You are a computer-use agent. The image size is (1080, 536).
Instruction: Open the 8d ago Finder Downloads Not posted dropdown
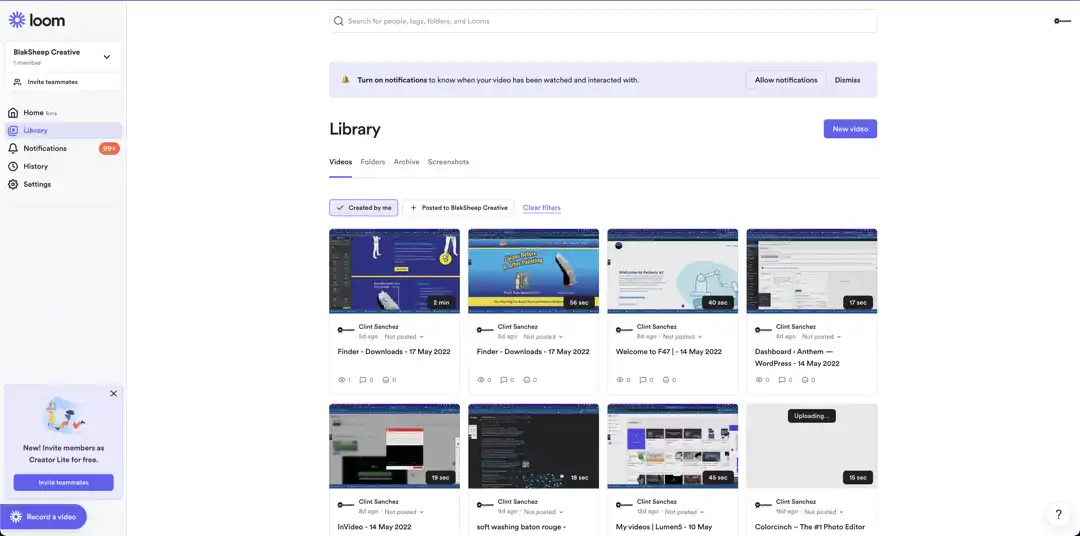click(543, 337)
